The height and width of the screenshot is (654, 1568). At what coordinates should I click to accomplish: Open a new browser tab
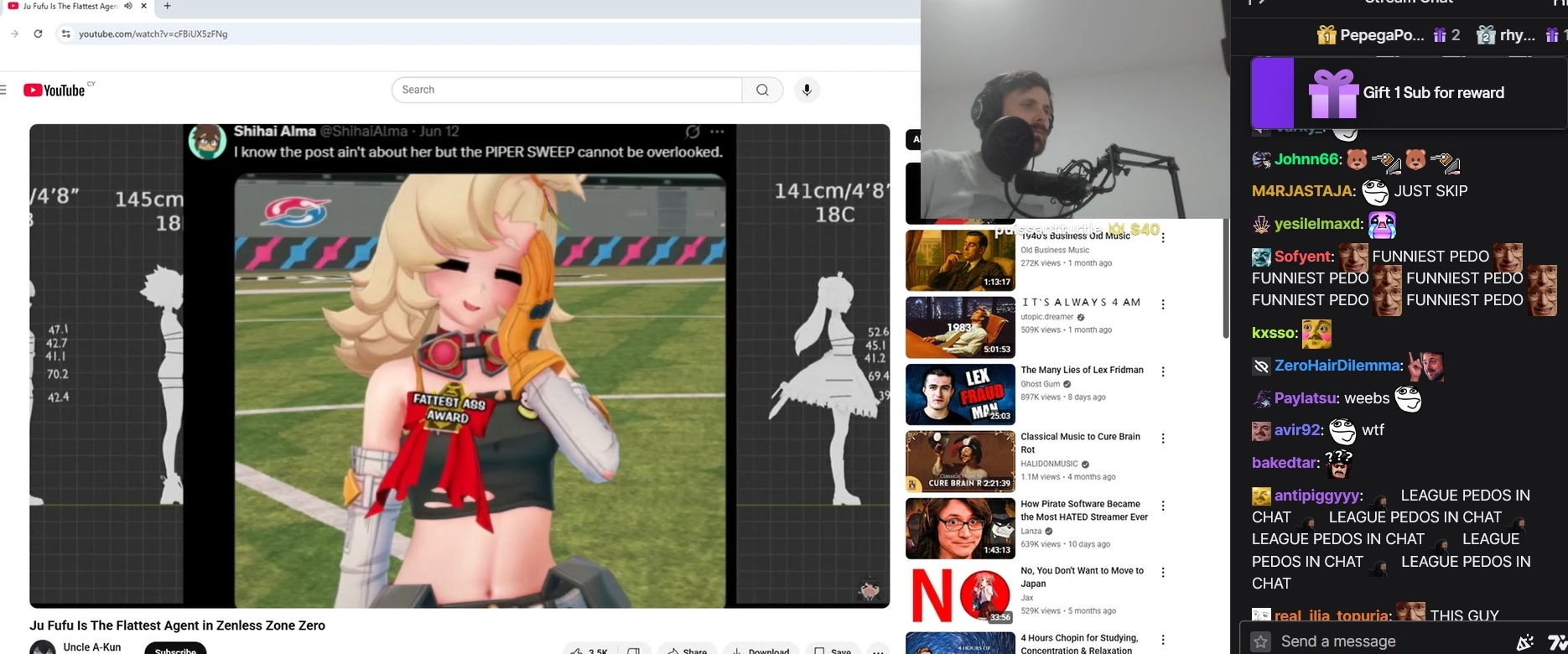click(x=168, y=6)
